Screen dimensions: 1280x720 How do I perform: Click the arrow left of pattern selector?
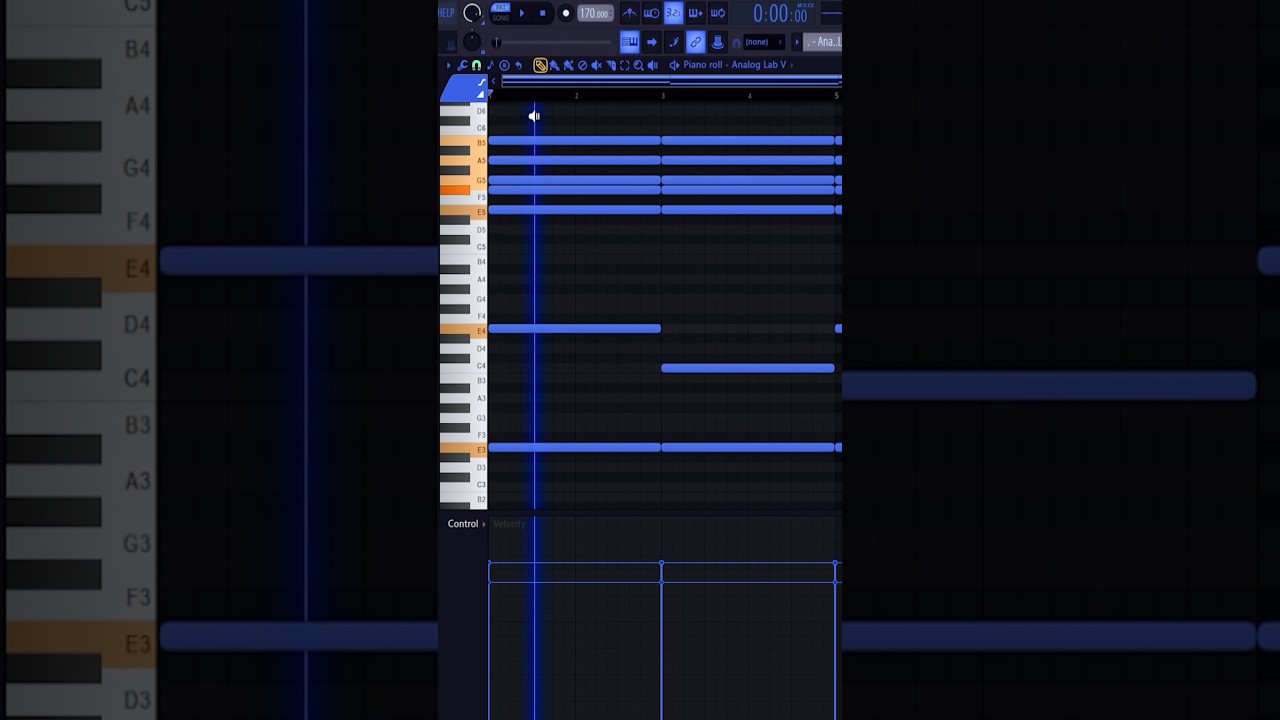coord(796,42)
